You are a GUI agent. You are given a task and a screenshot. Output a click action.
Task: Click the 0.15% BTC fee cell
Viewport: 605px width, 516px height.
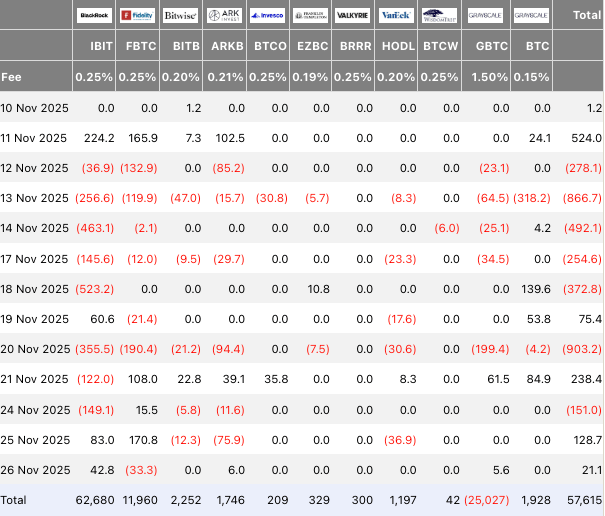[x=531, y=77]
